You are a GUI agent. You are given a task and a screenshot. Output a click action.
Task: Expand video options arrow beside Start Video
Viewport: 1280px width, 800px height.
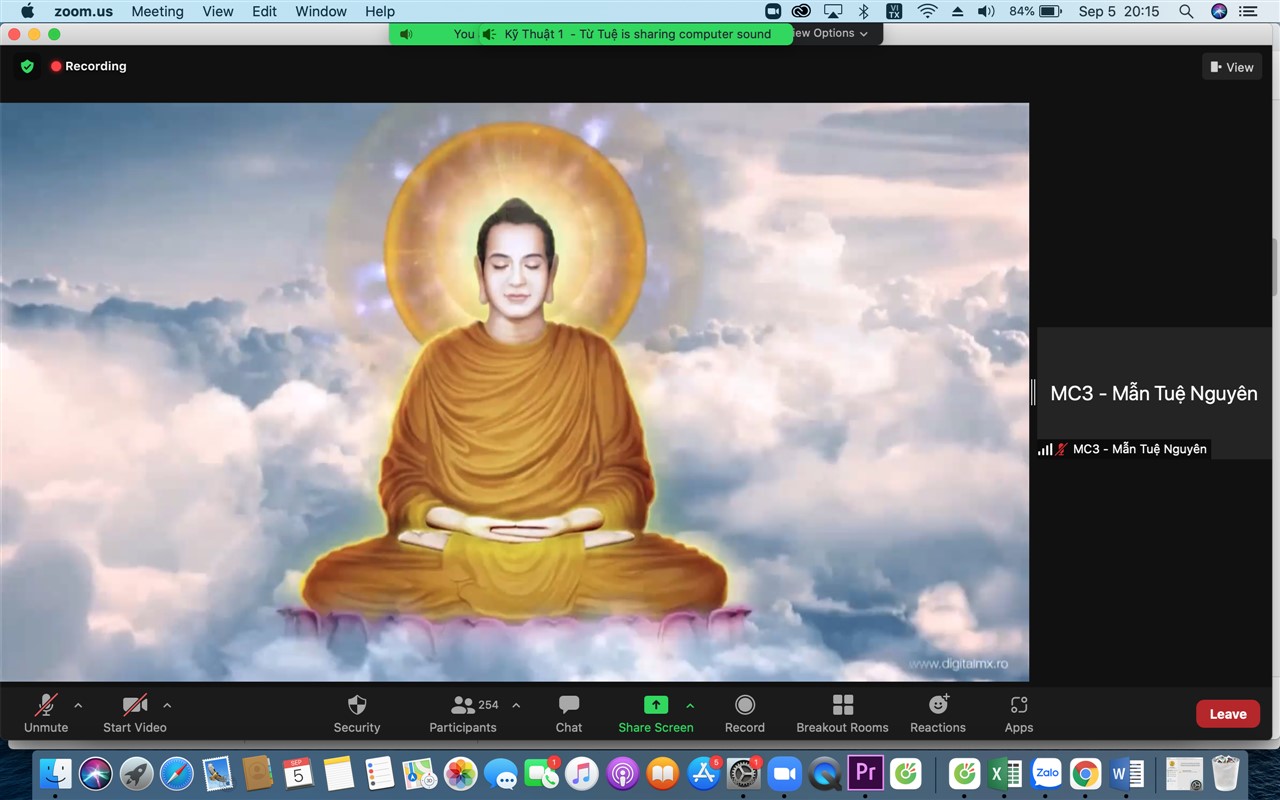point(167,705)
